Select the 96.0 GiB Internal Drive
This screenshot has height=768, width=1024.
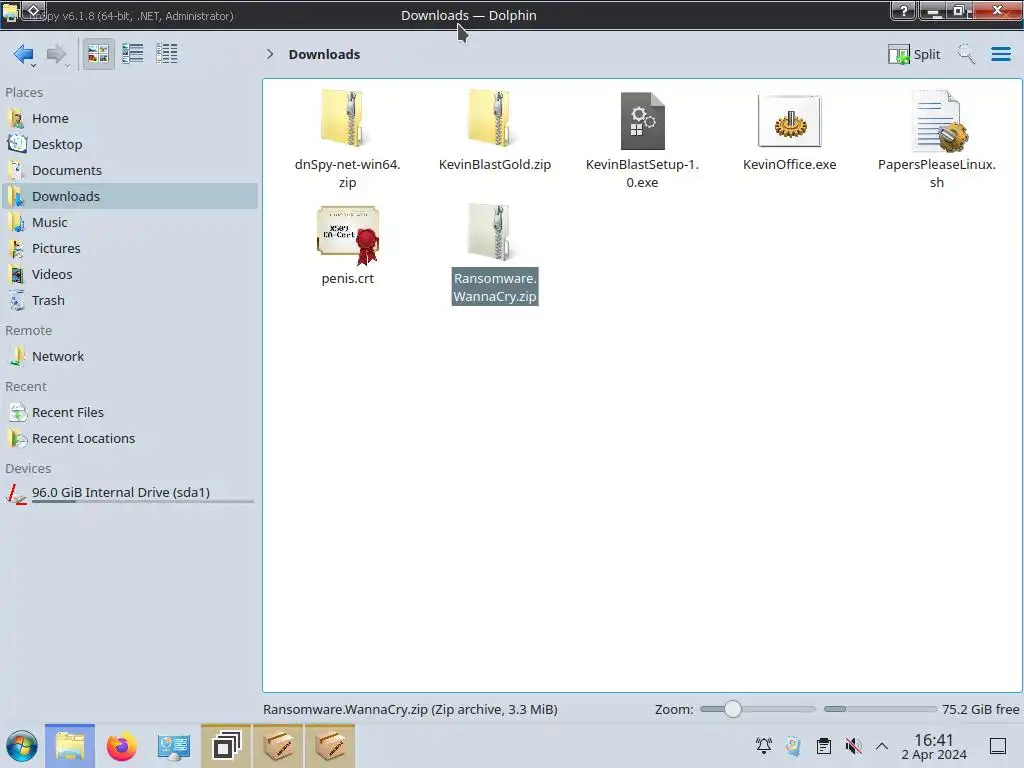[130, 493]
